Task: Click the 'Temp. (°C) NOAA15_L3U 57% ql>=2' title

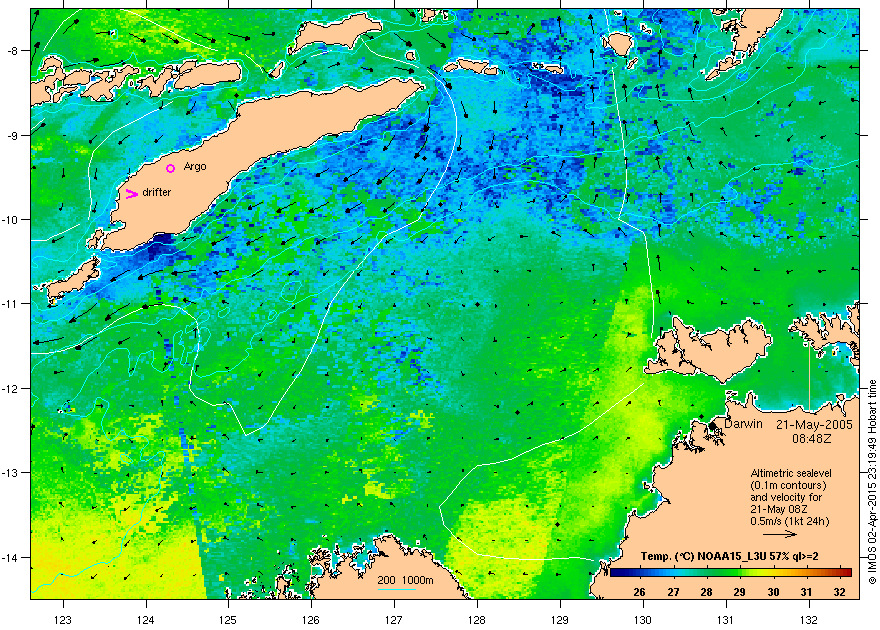Action: [x=729, y=557]
